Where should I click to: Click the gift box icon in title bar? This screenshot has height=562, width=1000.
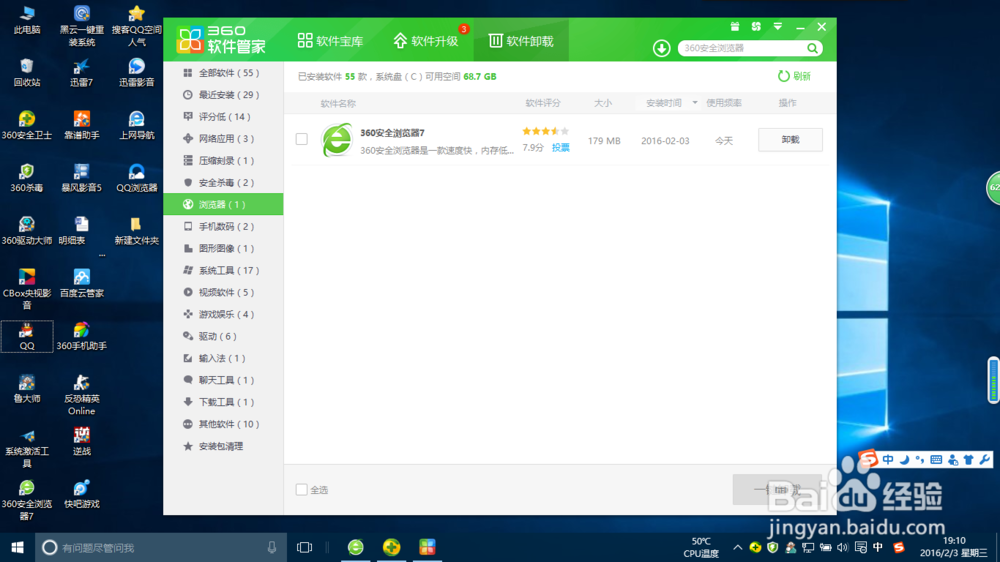pos(735,27)
